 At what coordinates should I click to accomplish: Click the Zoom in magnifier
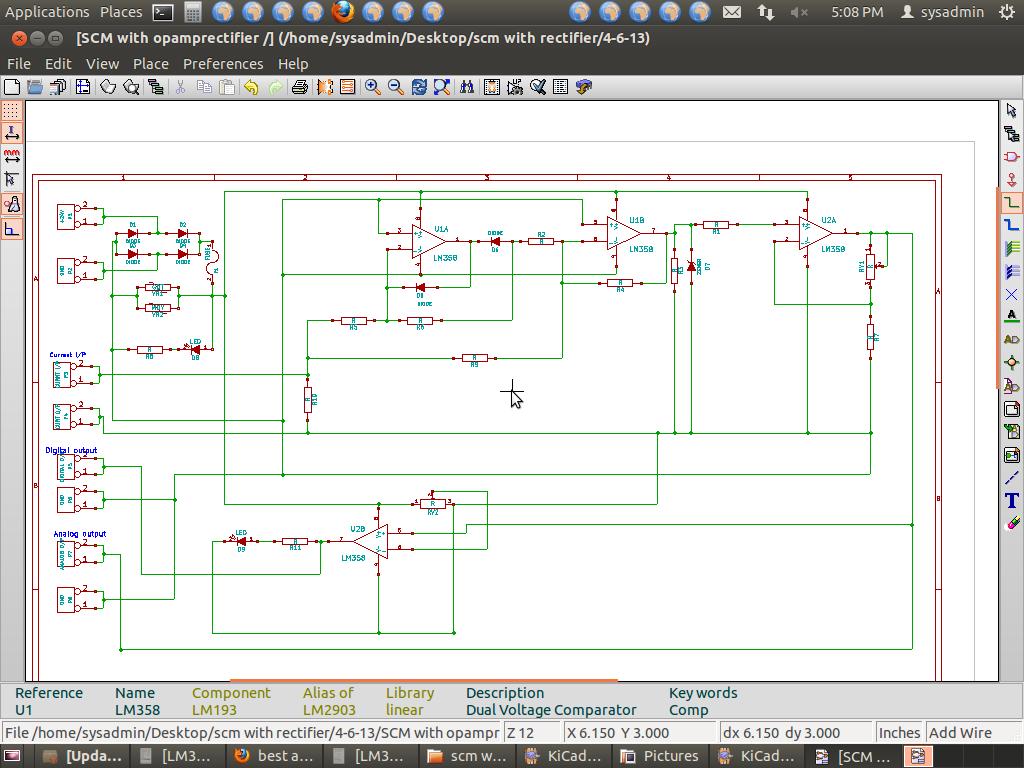(x=373, y=87)
